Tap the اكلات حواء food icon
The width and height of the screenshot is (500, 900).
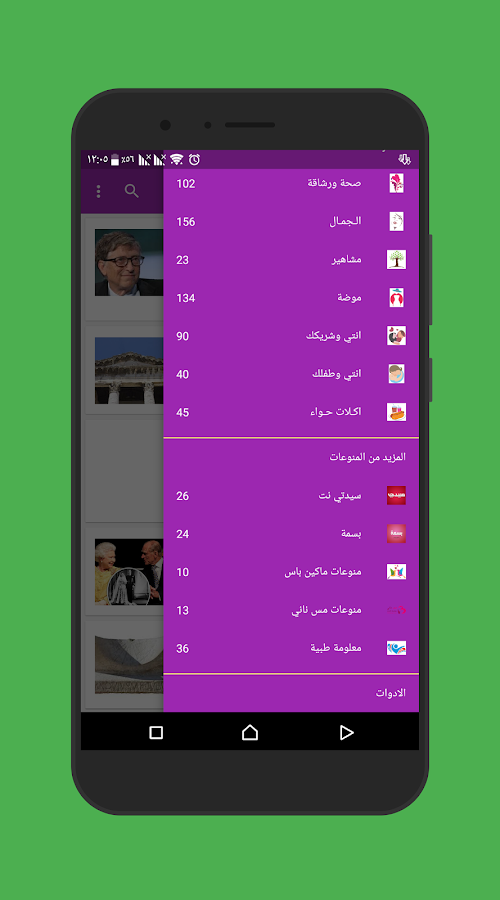[397, 412]
